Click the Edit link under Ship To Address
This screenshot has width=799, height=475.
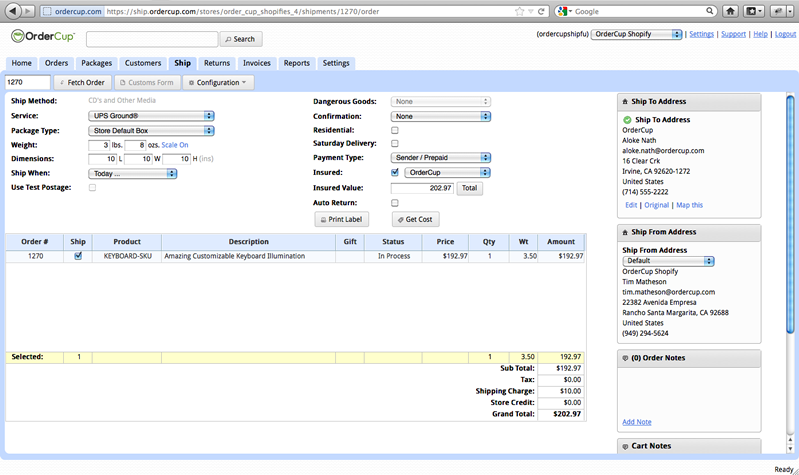coord(631,205)
